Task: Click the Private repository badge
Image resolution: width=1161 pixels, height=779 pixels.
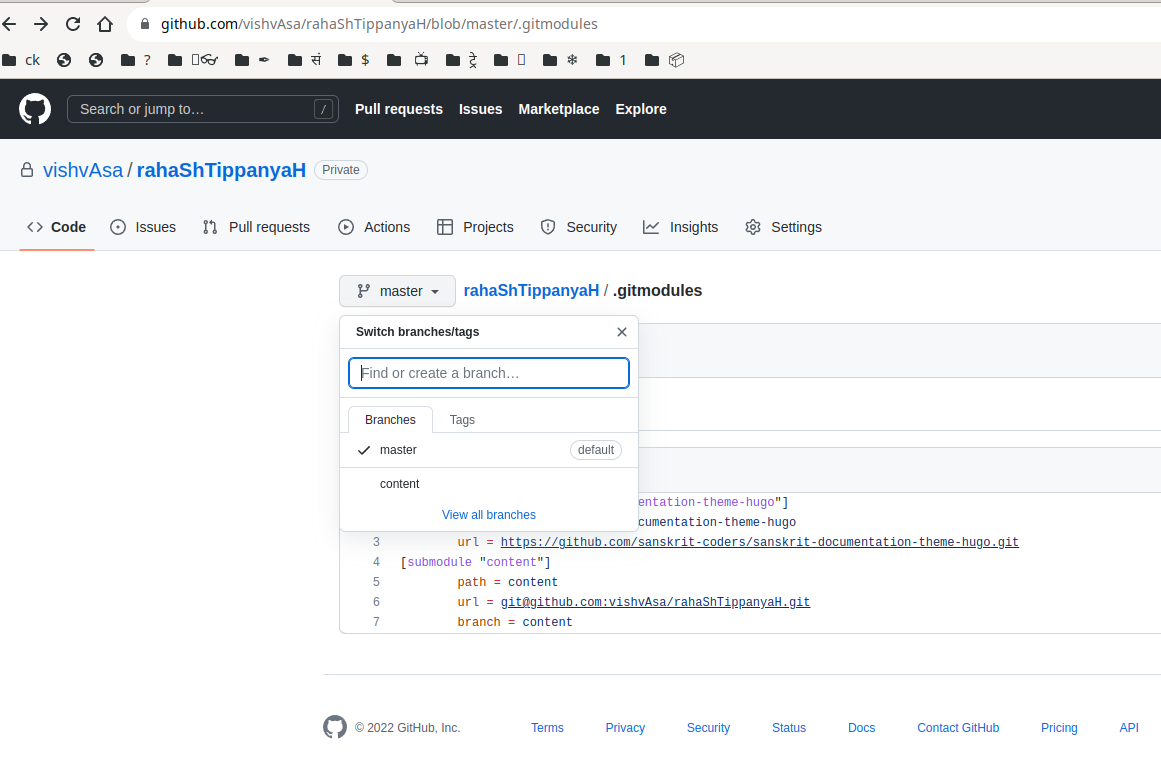Action: click(341, 170)
